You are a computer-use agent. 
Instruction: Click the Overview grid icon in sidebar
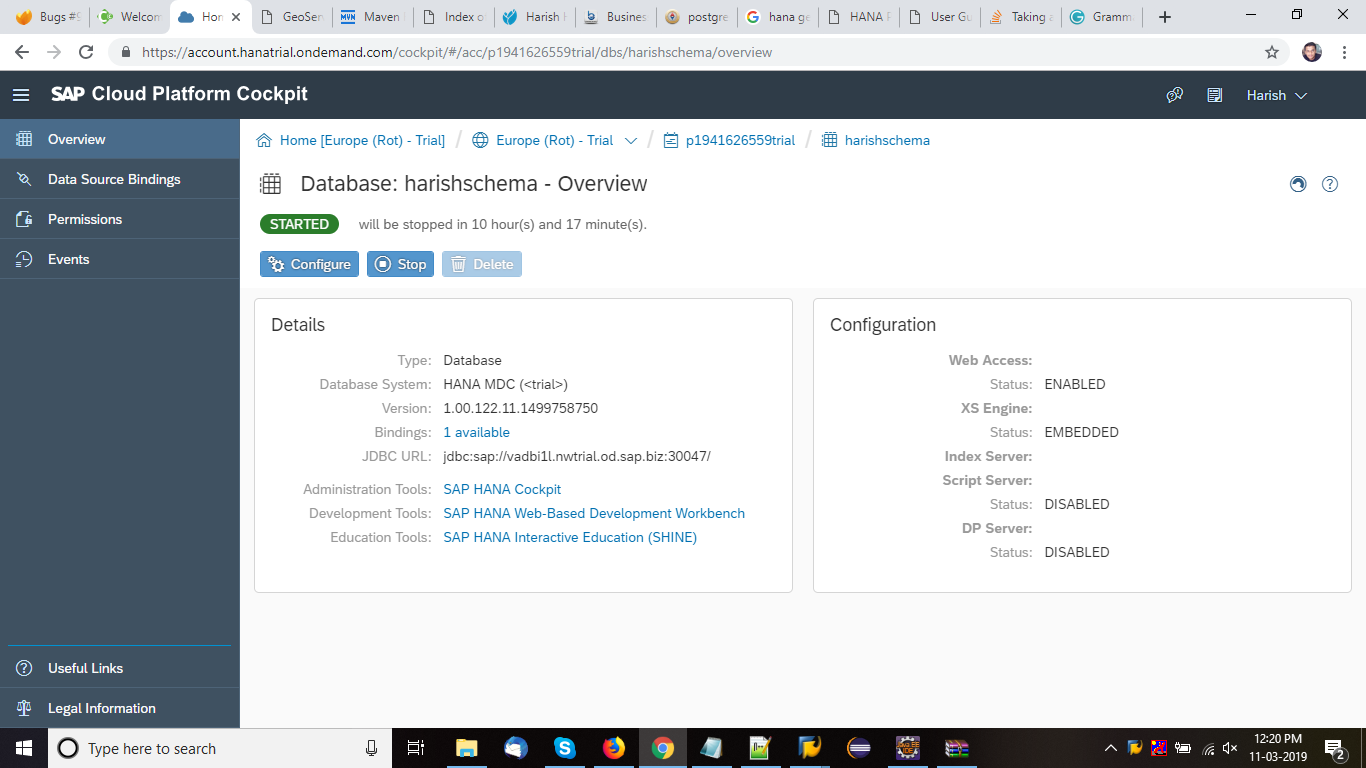click(x=25, y=139)
